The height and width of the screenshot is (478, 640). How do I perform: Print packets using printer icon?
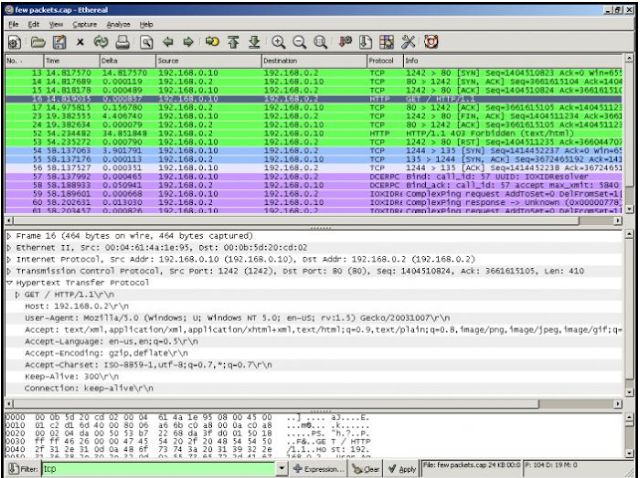pos(122,42)
